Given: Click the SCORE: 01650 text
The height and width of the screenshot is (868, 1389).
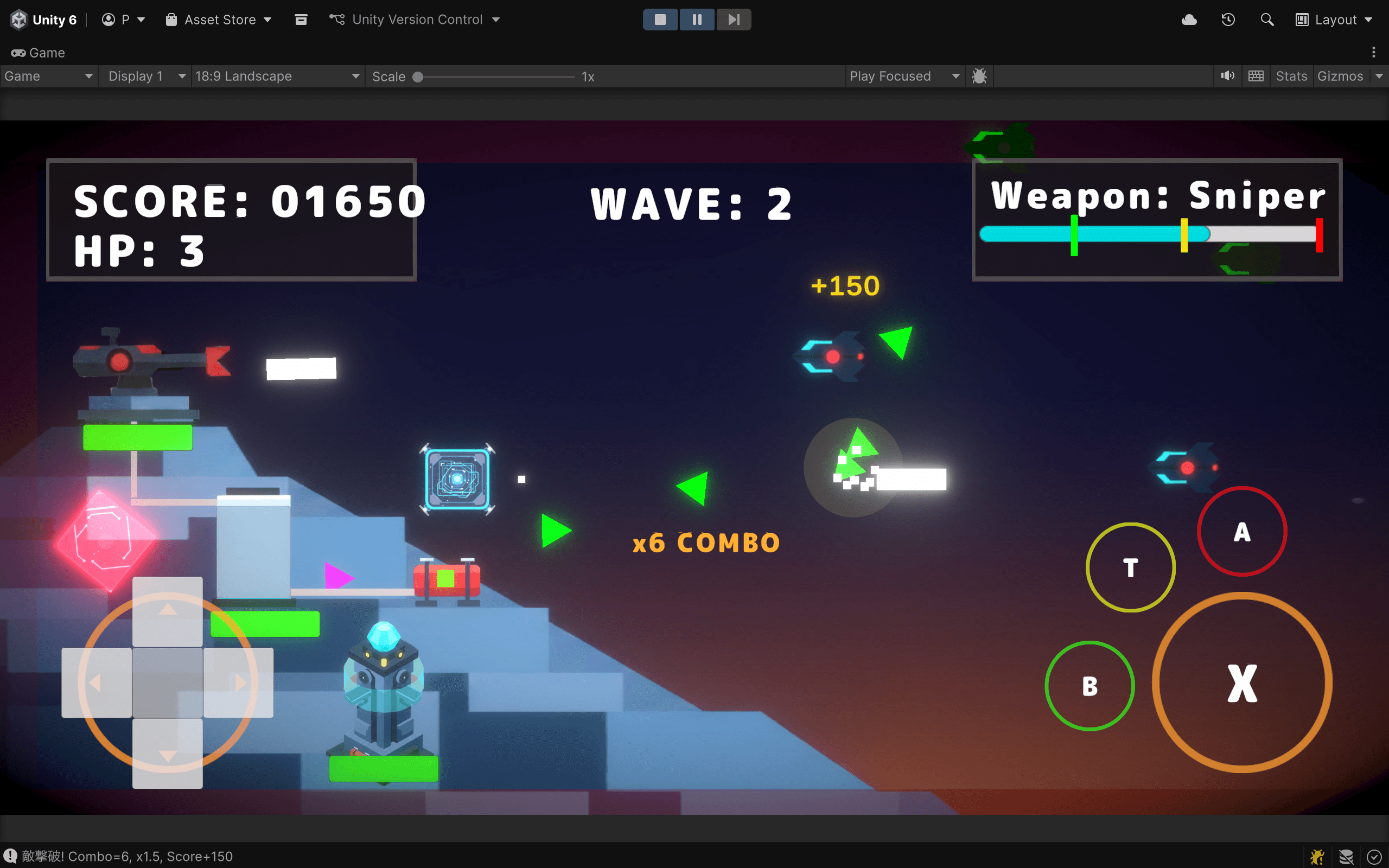Looking at the screenshot, I should pyautogui.click(x=250, y=201).
